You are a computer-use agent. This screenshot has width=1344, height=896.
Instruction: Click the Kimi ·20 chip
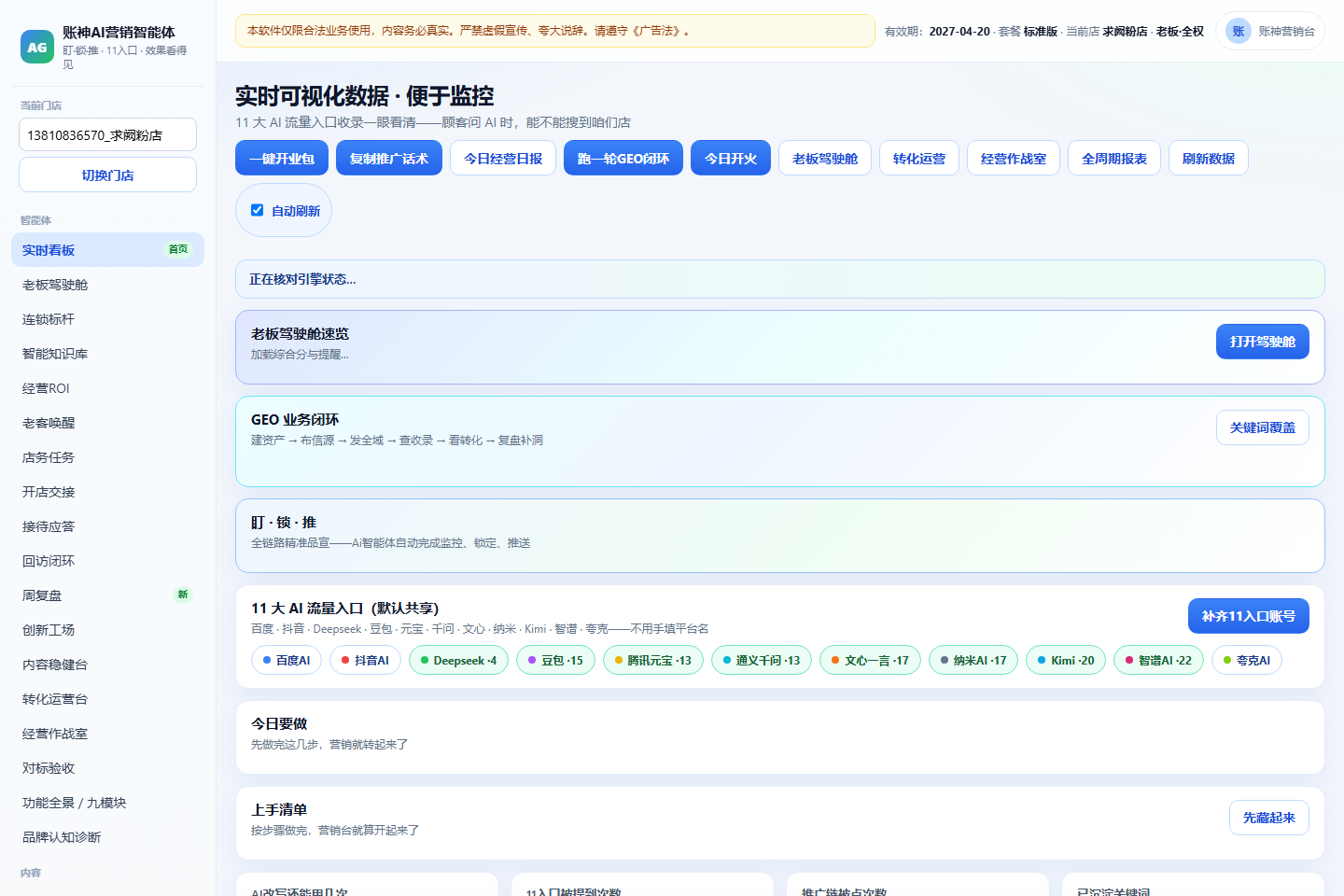1066,660
